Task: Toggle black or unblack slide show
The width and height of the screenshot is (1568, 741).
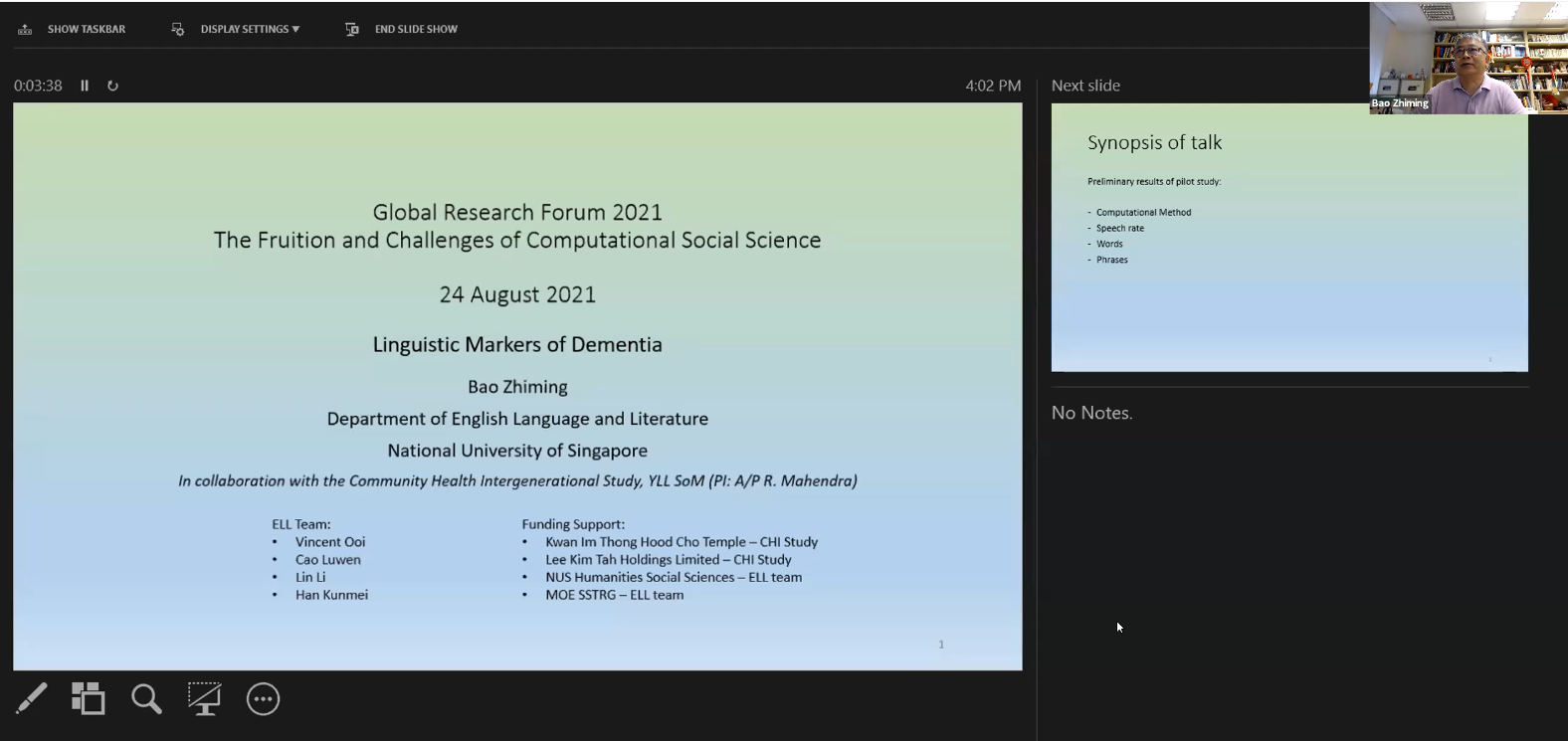Action: [204, 698]
